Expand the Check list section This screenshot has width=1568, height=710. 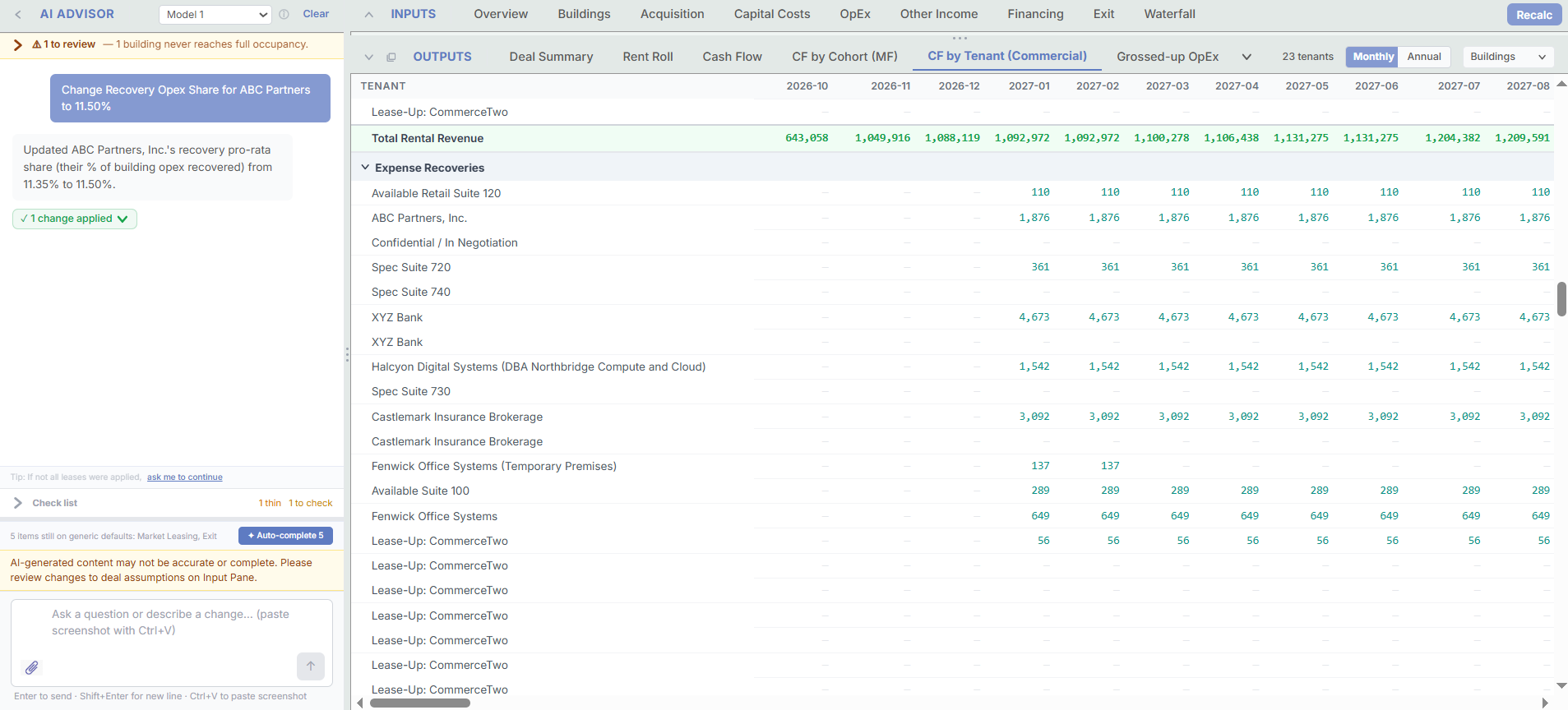(x=18, y=503)
